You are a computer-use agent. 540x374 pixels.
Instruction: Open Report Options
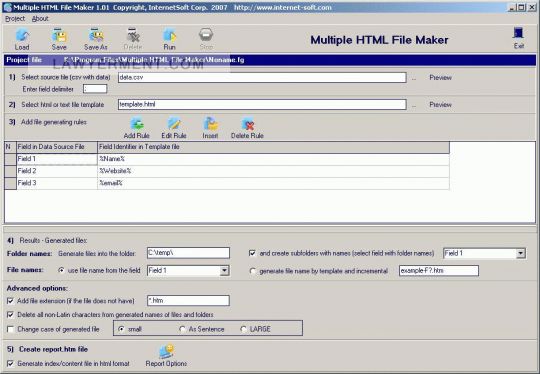166,356
